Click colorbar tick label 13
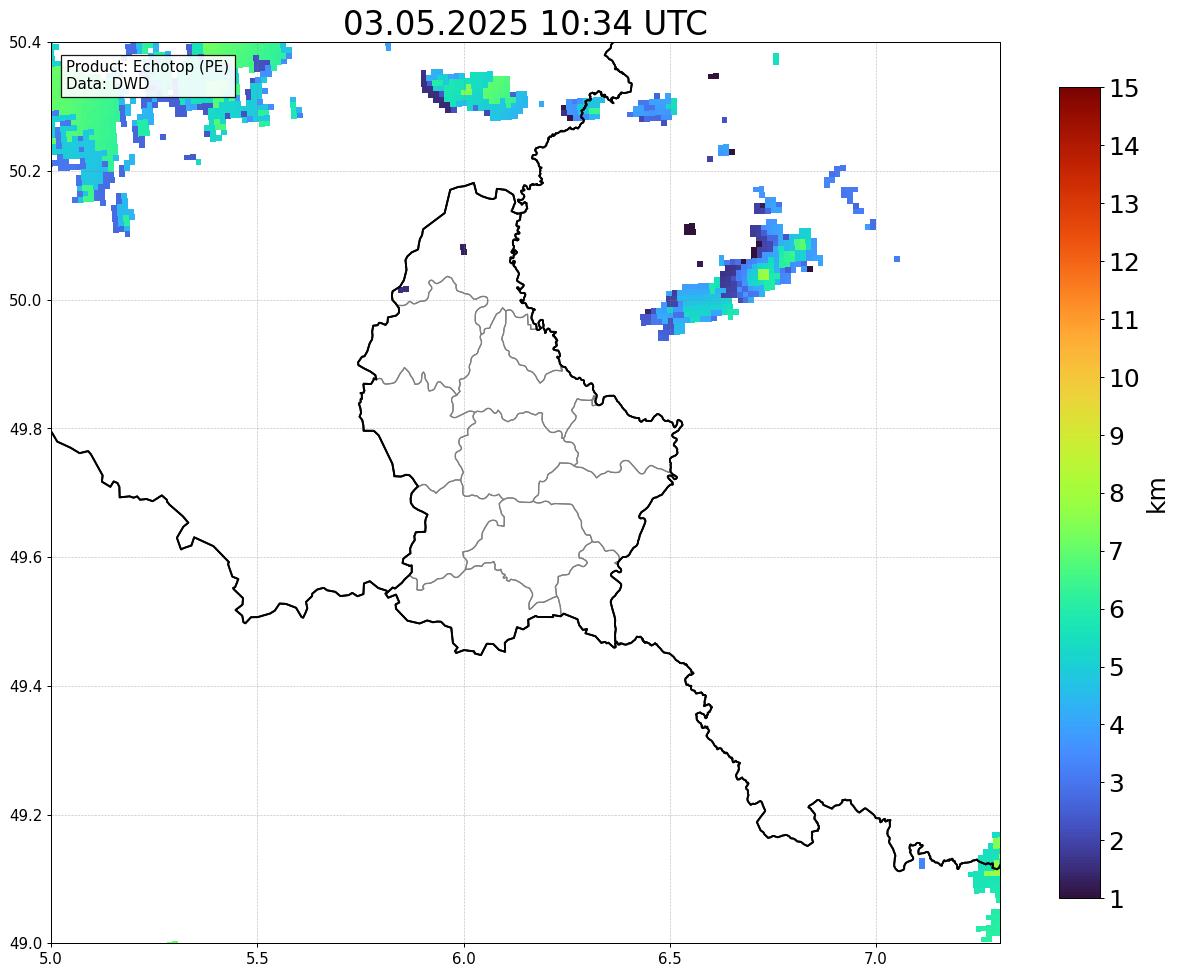 tap(1124, 204)
